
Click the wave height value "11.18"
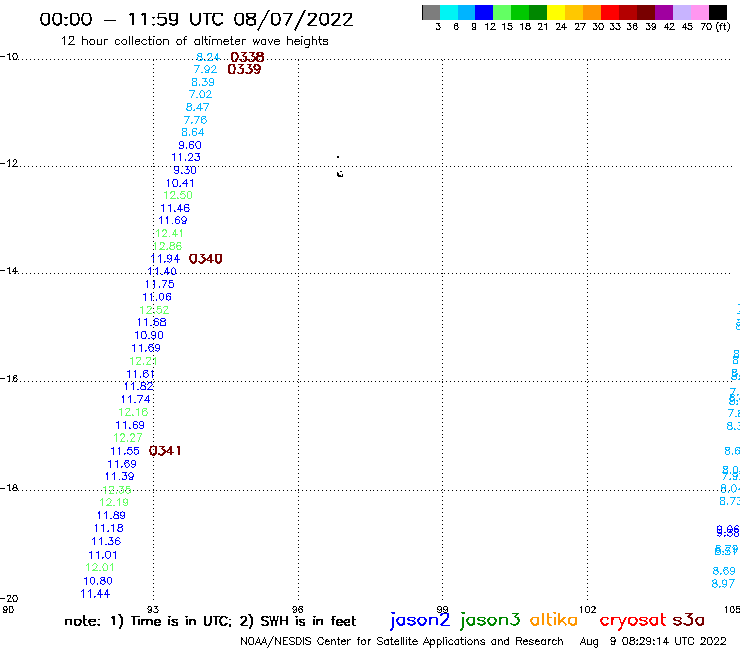coord(109,528)
